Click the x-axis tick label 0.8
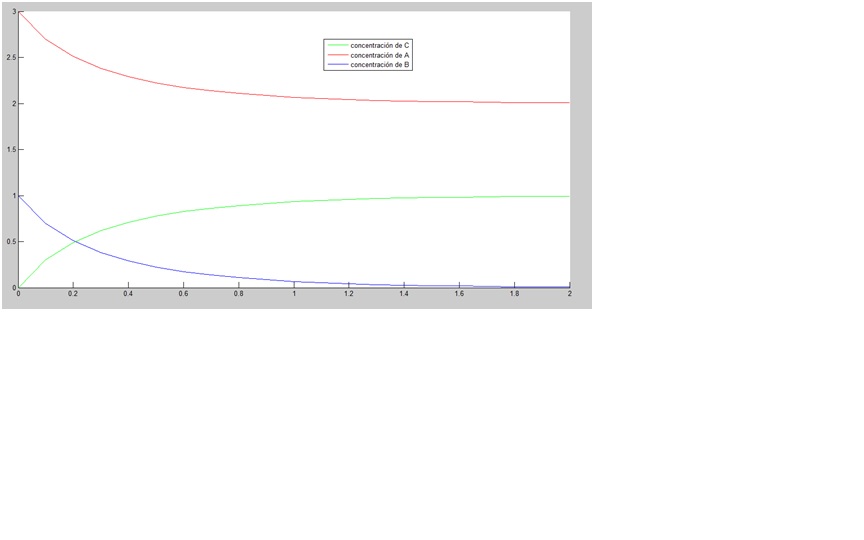 [238, 294]
